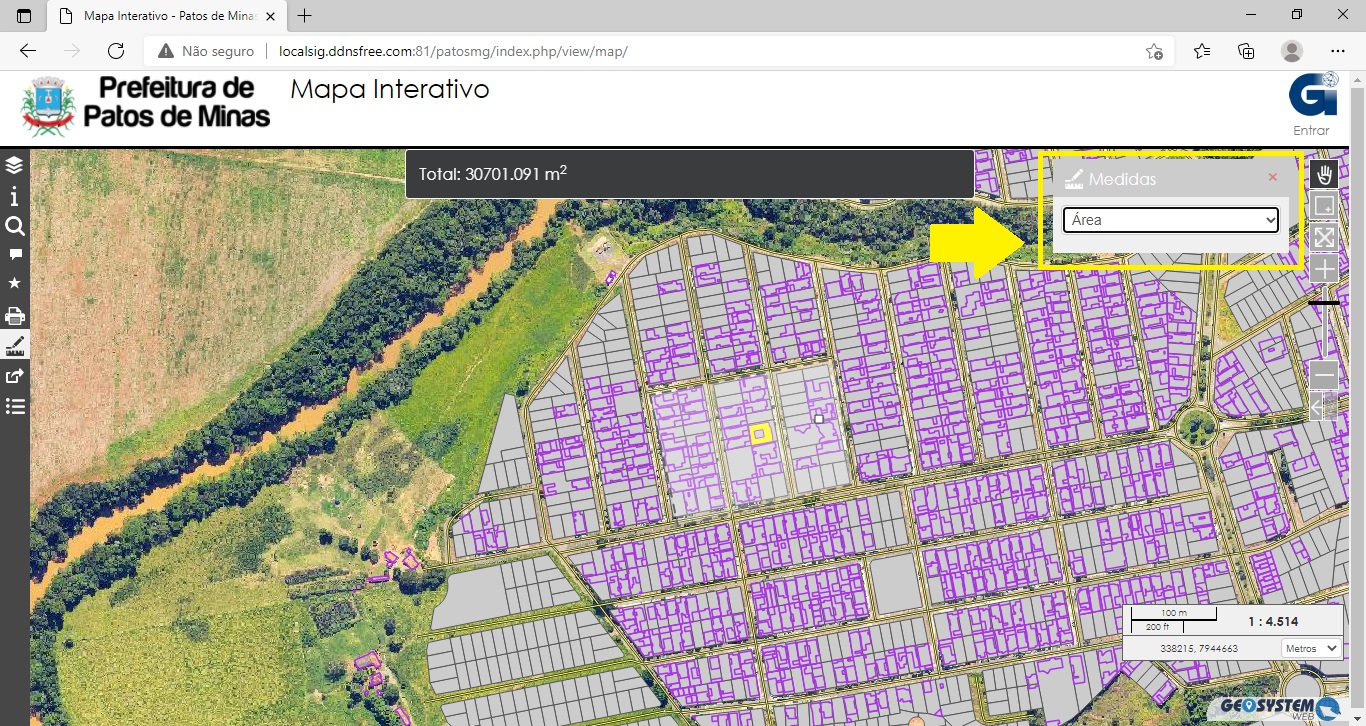1366x726 pixels.
Task: Open the legend list icon
Action: pyautogui.click(x=14, y=406)
